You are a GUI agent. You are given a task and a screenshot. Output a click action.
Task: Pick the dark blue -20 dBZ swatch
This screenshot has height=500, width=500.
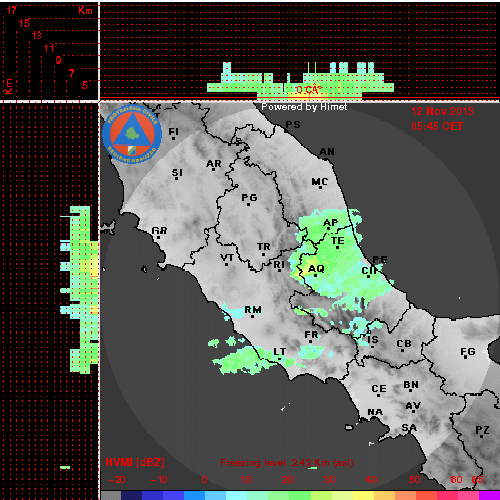[x=131, y=495]
